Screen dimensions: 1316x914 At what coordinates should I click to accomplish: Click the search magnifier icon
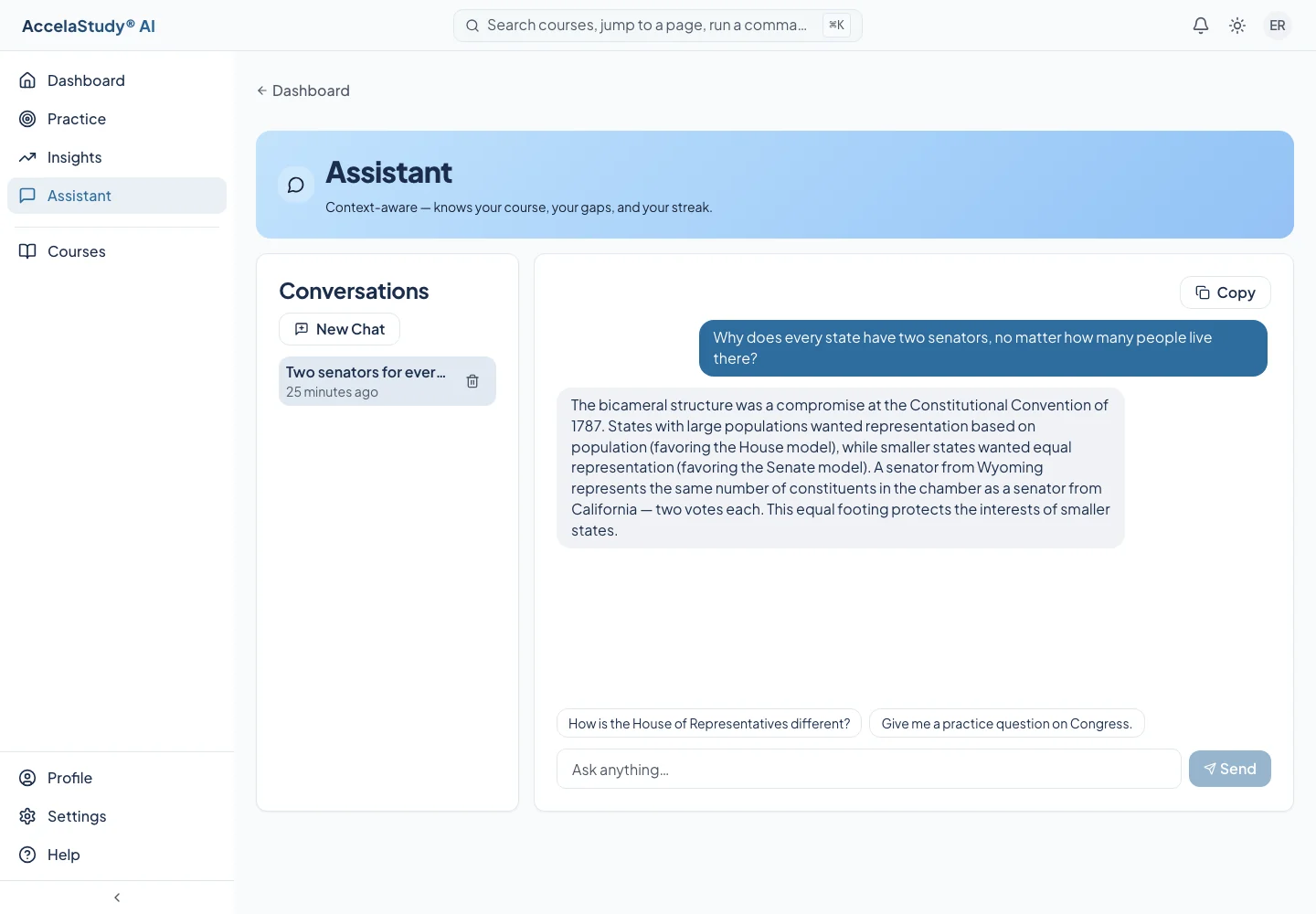(472, 26)
